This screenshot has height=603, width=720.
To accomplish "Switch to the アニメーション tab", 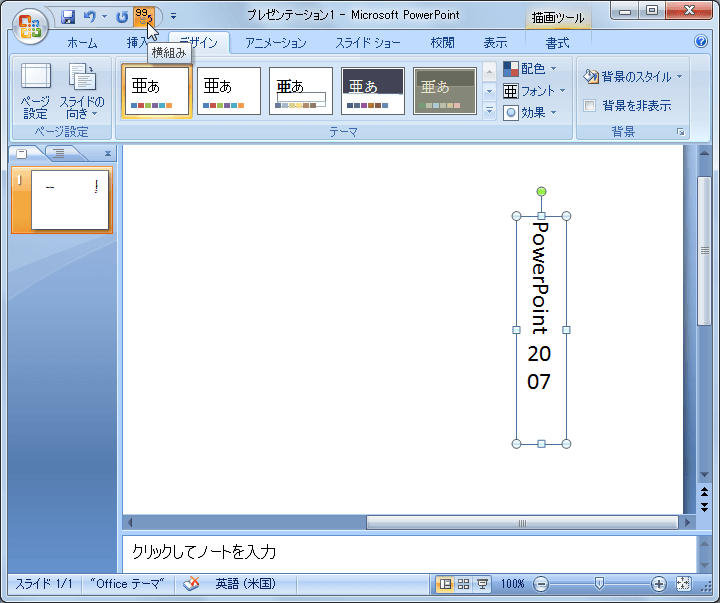I will click(276, 43).
